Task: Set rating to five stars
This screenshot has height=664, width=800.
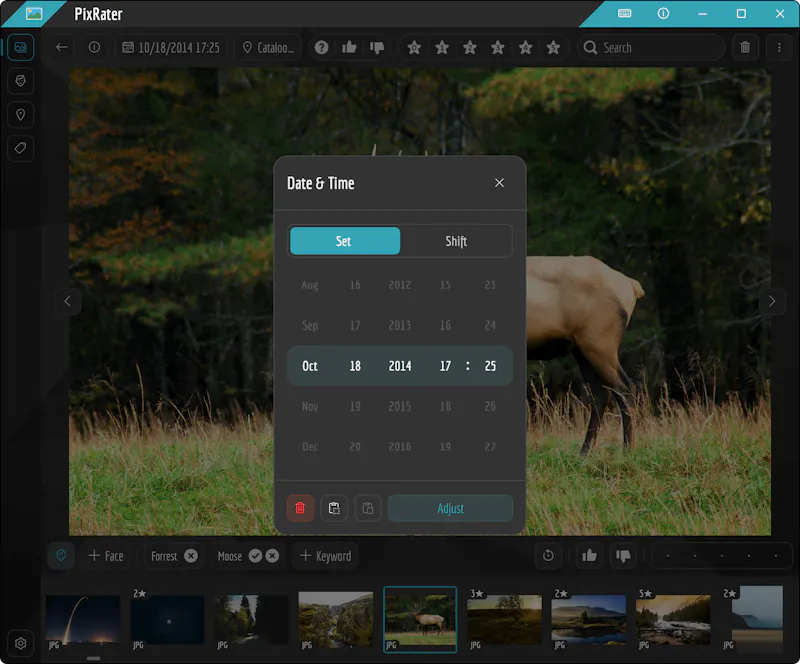Action: tap(553, 47)
